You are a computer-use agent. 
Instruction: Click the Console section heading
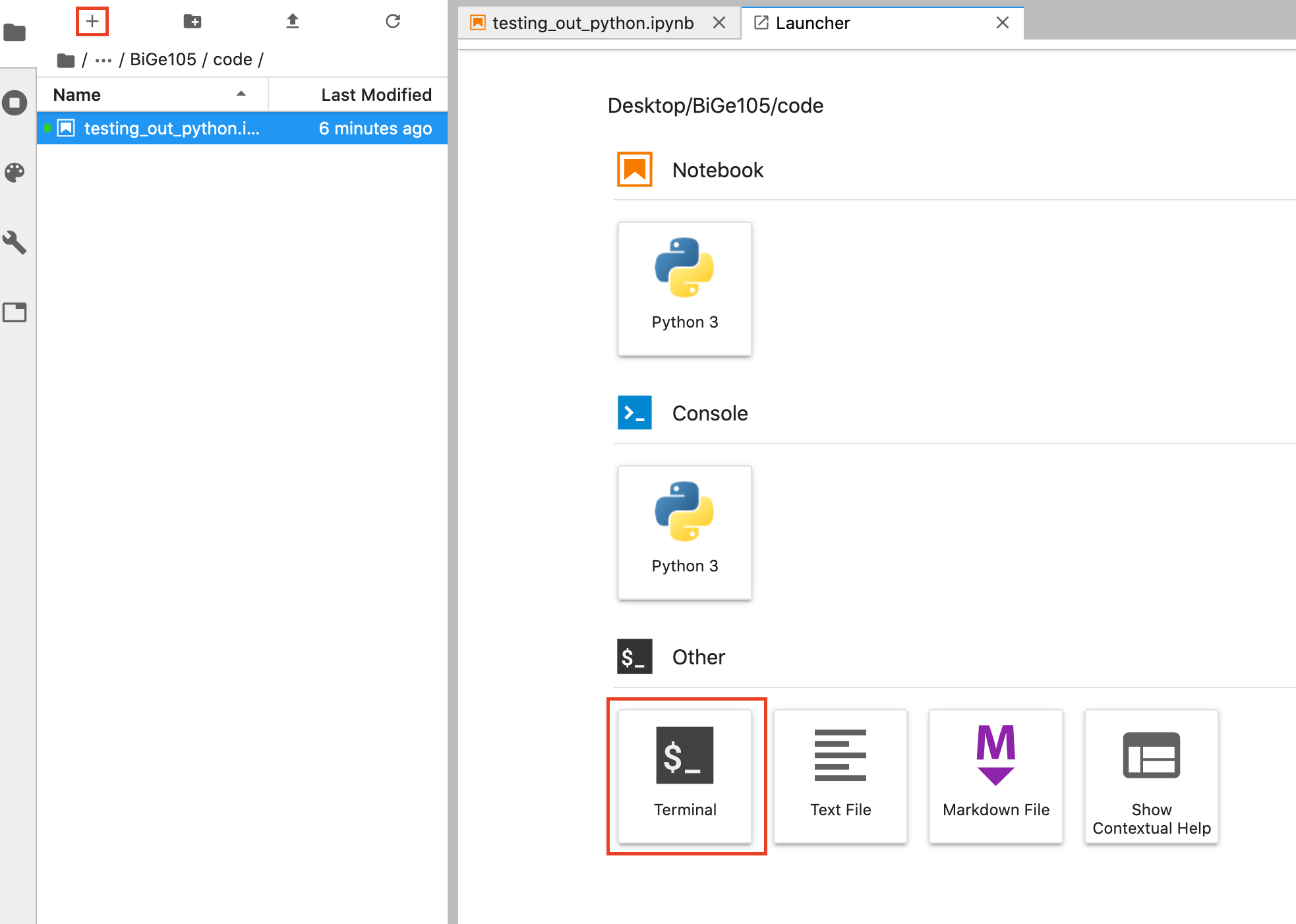(710, 413)
